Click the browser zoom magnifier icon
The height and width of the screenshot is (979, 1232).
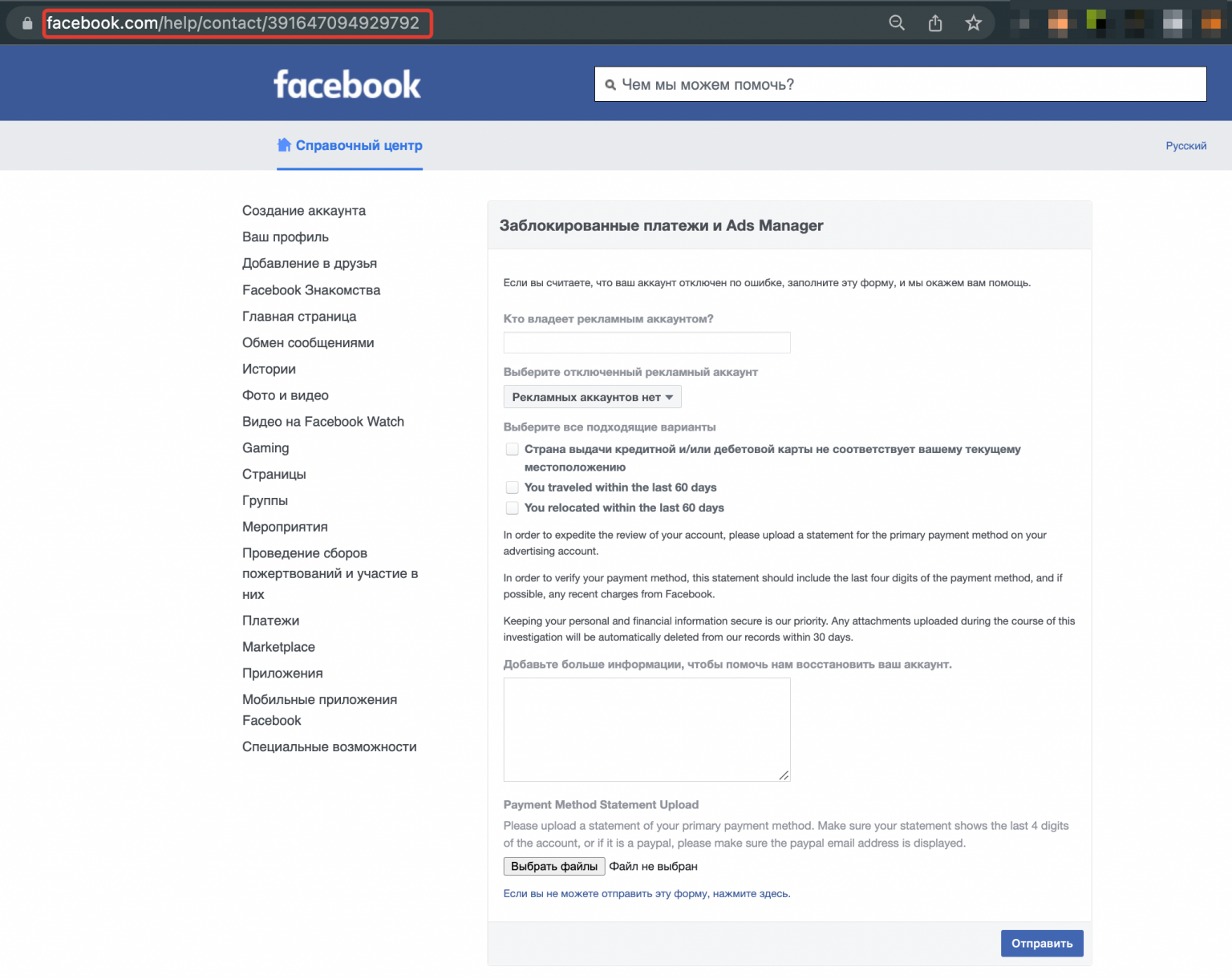(897, 23)
